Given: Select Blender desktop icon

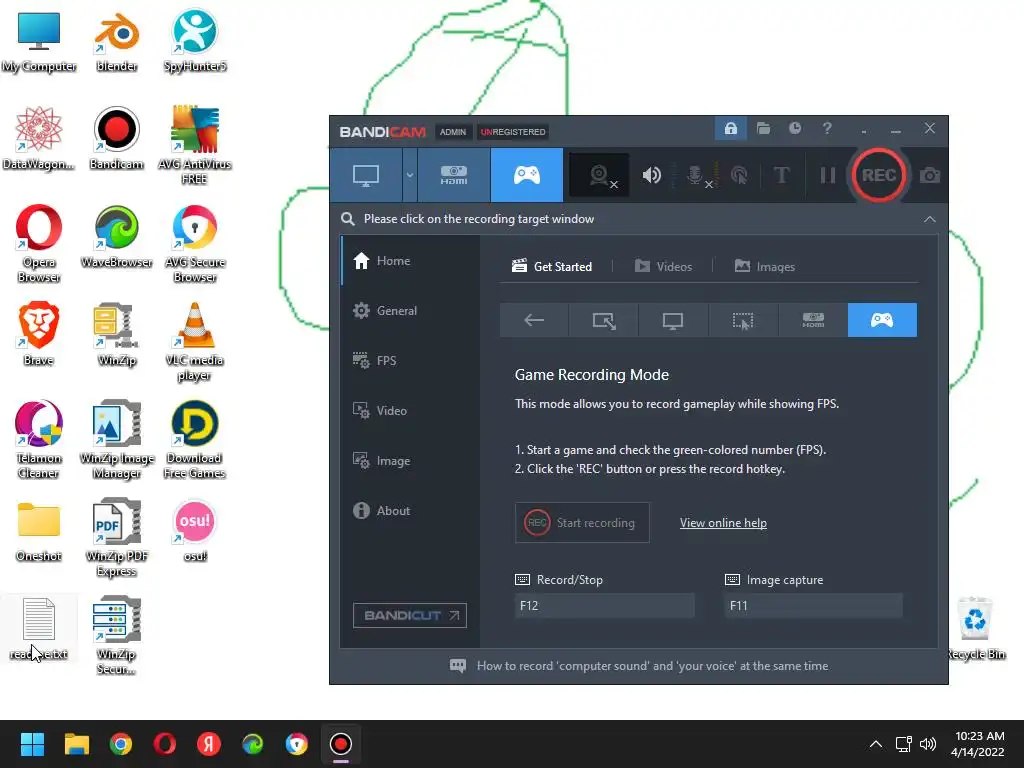Looking at the screenshot, I should pos(116,43).
